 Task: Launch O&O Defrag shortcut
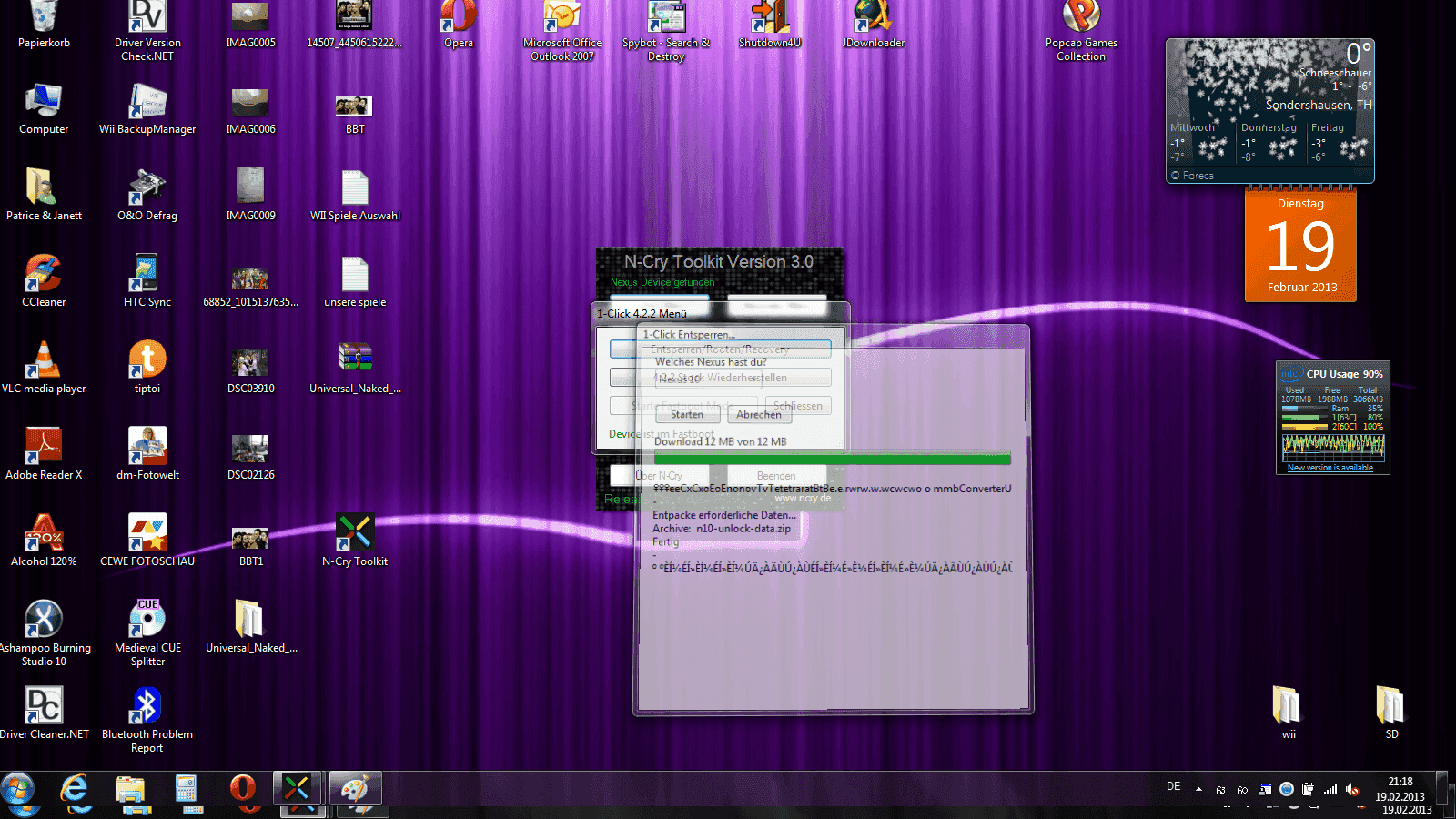(147, 187)
